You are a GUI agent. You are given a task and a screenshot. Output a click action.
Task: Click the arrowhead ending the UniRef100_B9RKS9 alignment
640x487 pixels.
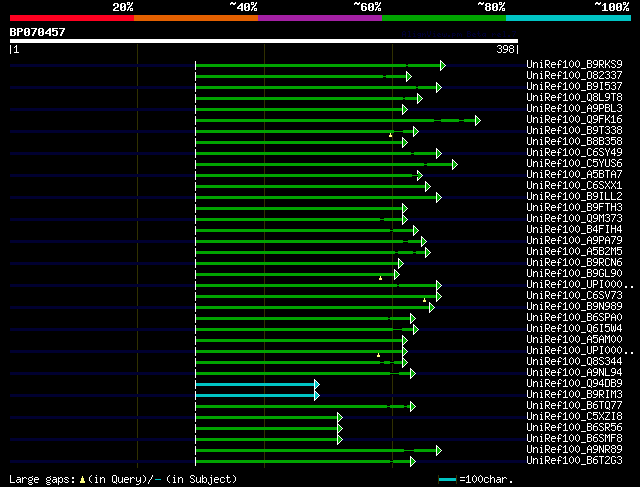tap(443, 65)
